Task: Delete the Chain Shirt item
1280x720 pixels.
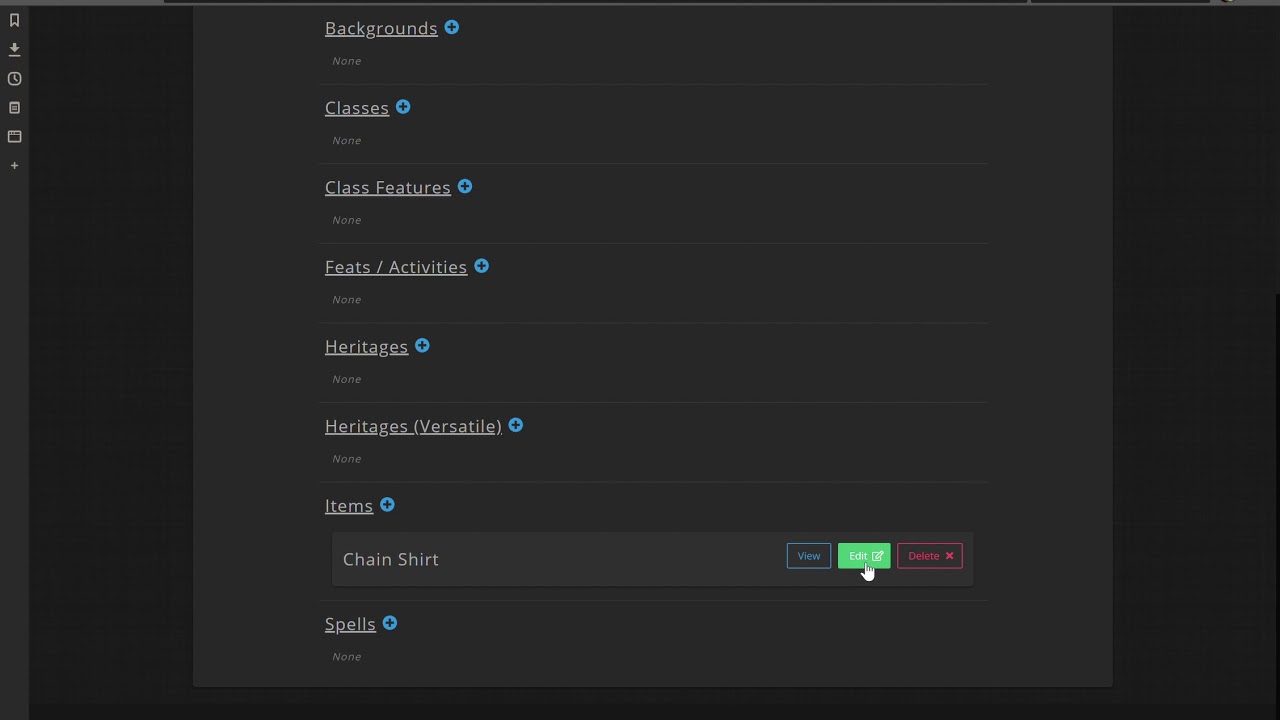Action: coord(930,556)
